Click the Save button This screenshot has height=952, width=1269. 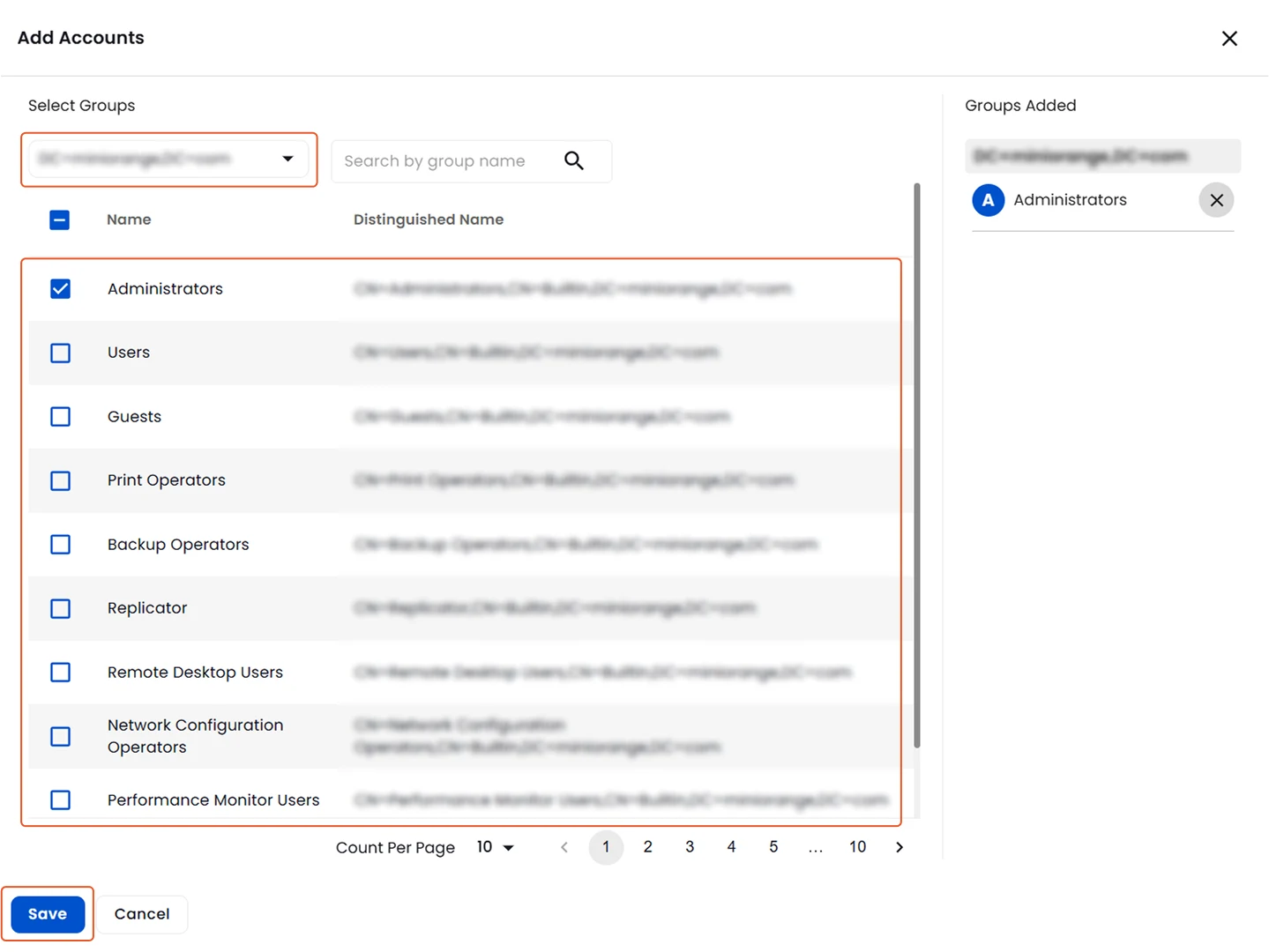[47, 914]
